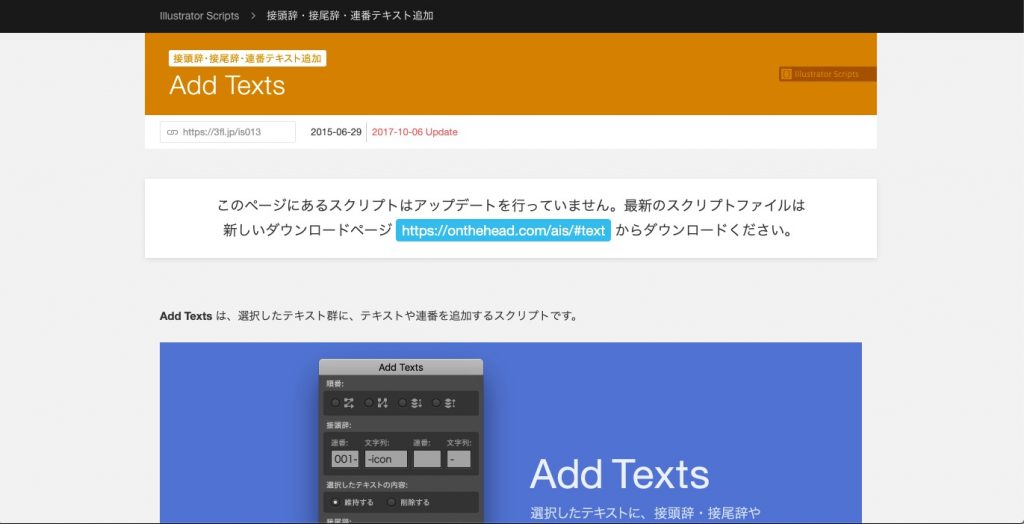1024x524 pixels.
Task: Open the https://onthehead.com/ais/#text download link
Action: click(504, 231)
